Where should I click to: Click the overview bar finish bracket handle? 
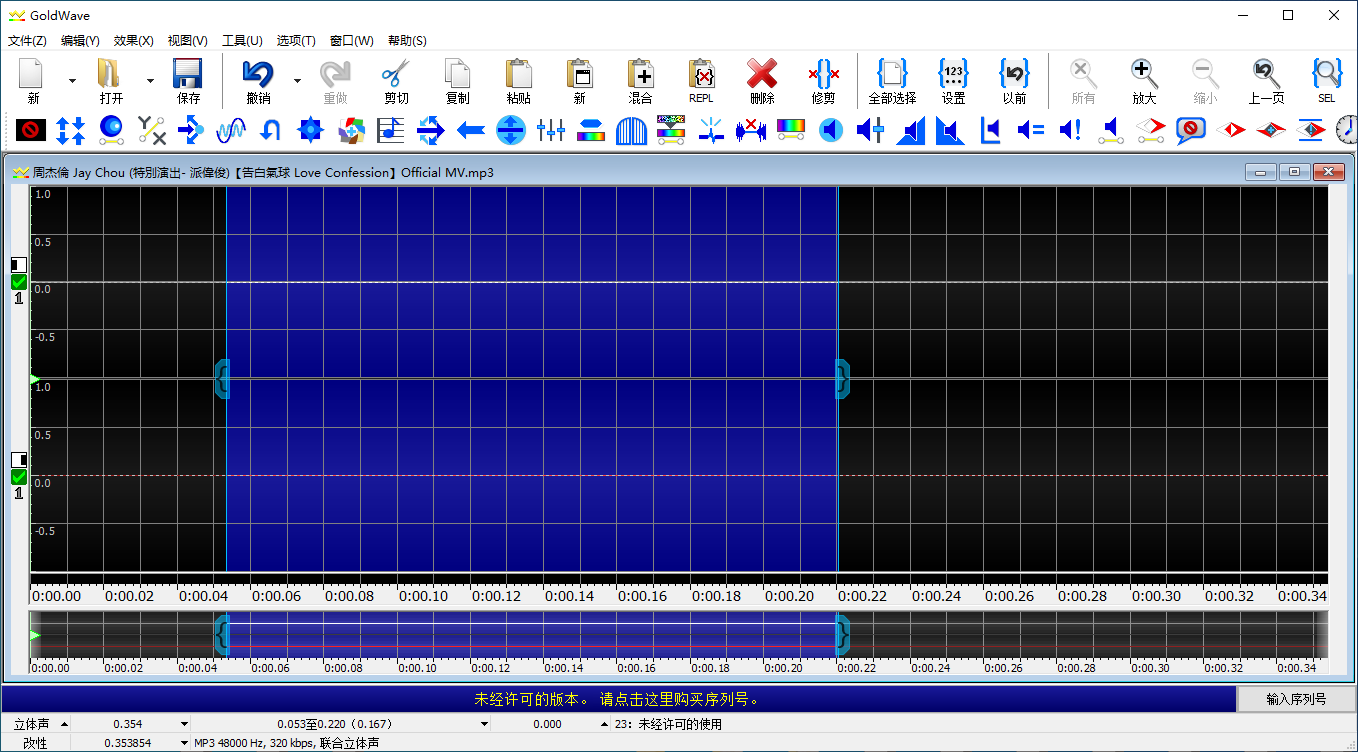pos(842,634)
